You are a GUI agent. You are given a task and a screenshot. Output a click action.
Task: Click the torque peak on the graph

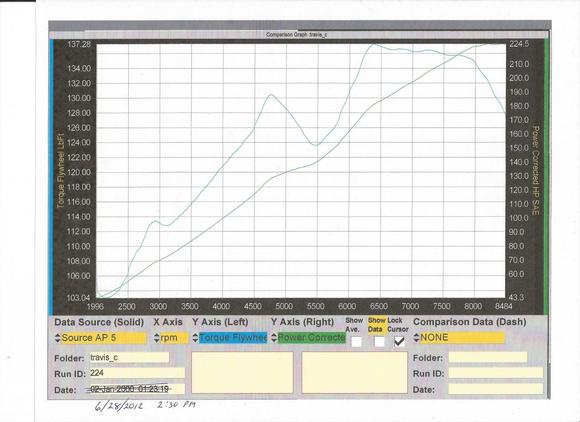coord(374,44)
